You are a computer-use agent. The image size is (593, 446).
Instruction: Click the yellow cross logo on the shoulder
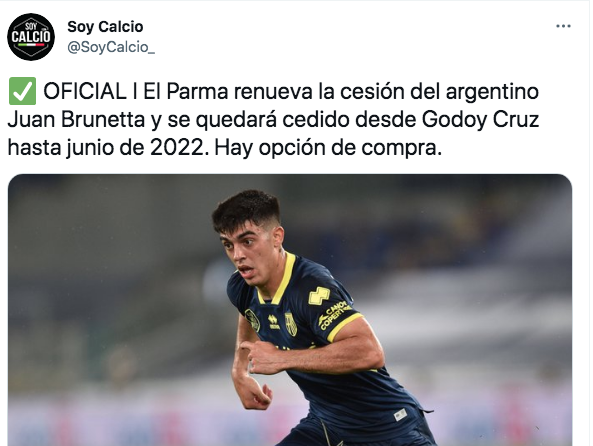319,295
